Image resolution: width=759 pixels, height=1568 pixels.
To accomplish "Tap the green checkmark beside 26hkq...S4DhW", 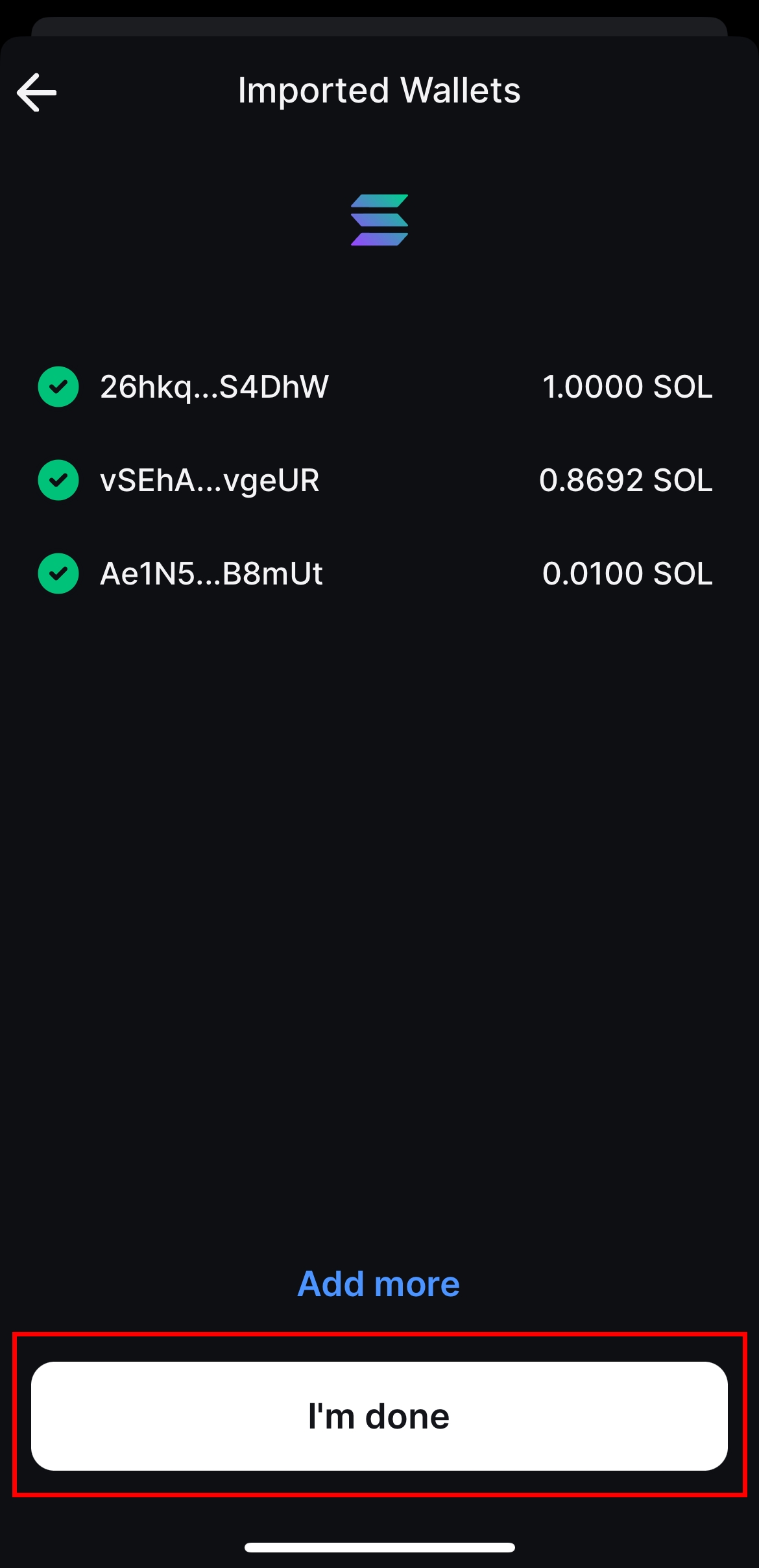I will point(58,387).
